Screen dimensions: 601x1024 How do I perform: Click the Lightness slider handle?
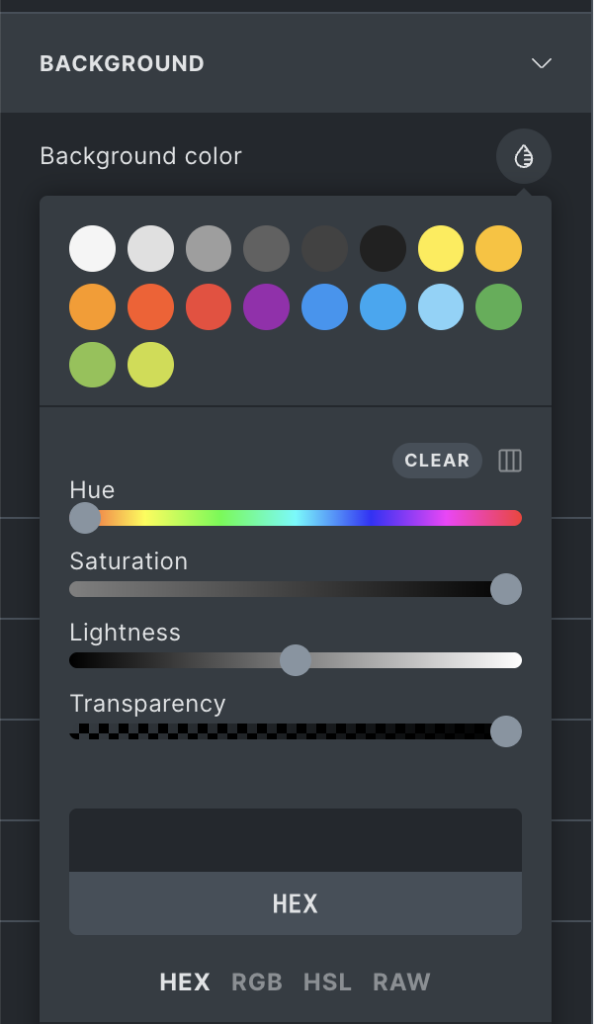295,660
